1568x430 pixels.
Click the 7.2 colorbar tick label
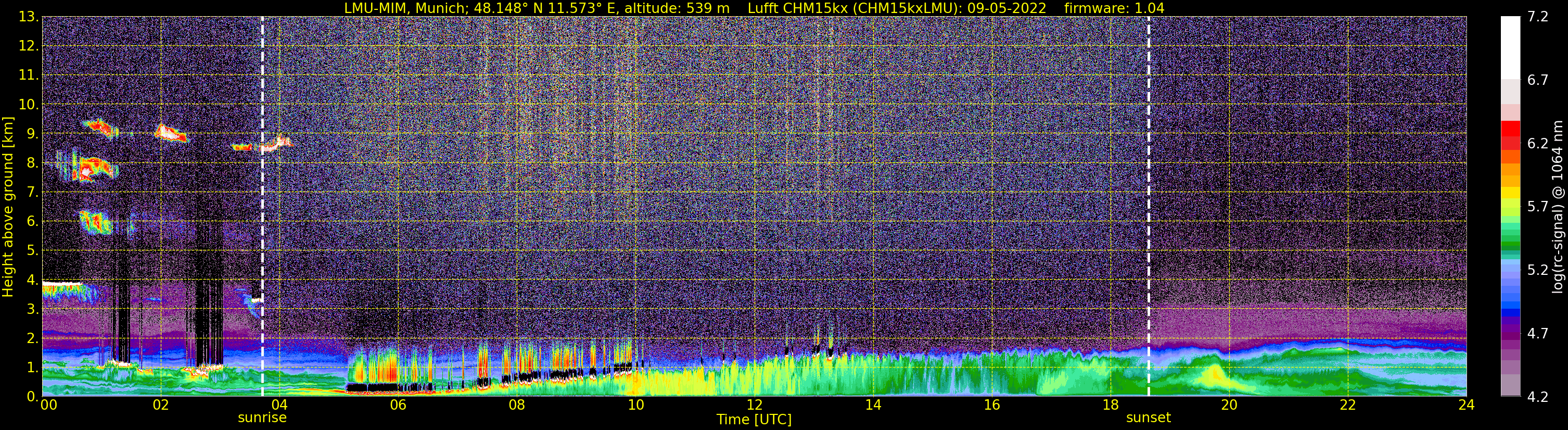pos(1538,17)
